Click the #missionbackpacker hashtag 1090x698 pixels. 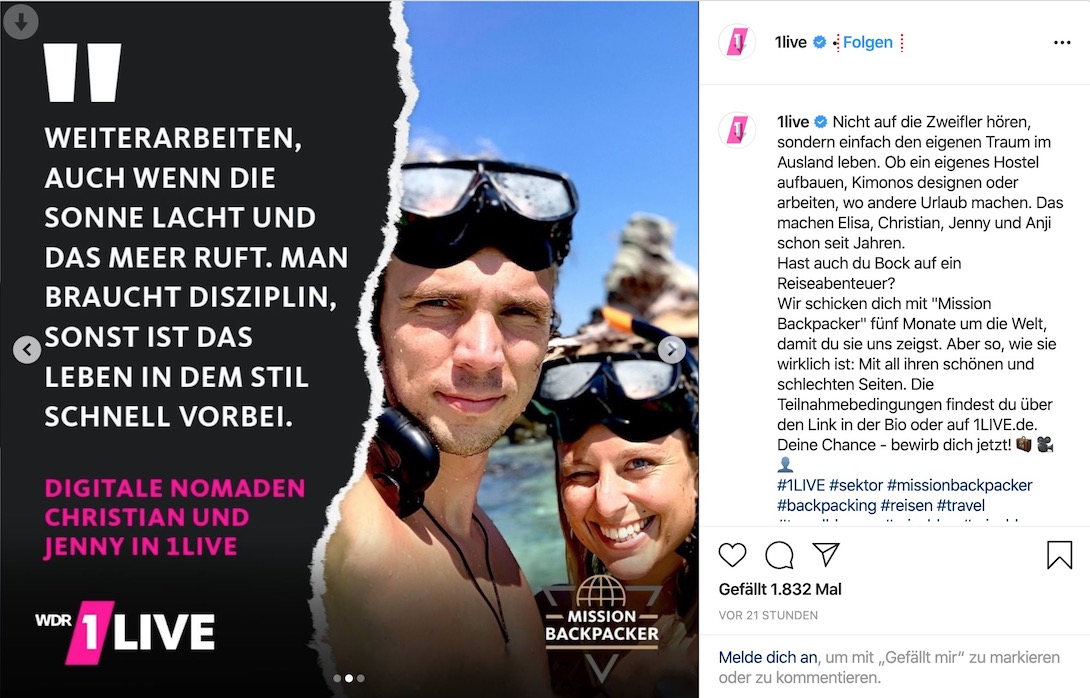pyautogui.click(x=959, y=485)
